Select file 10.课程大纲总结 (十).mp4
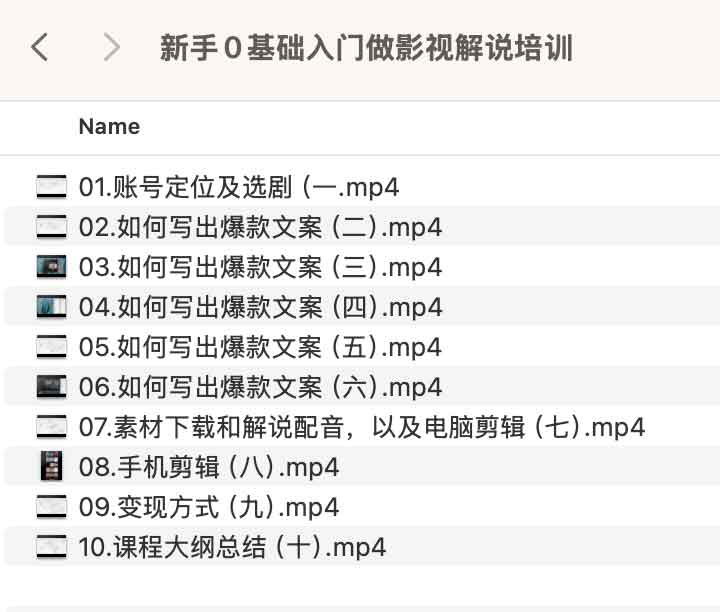The width and height of the screenshot is (720, 612). pos(232,547)
